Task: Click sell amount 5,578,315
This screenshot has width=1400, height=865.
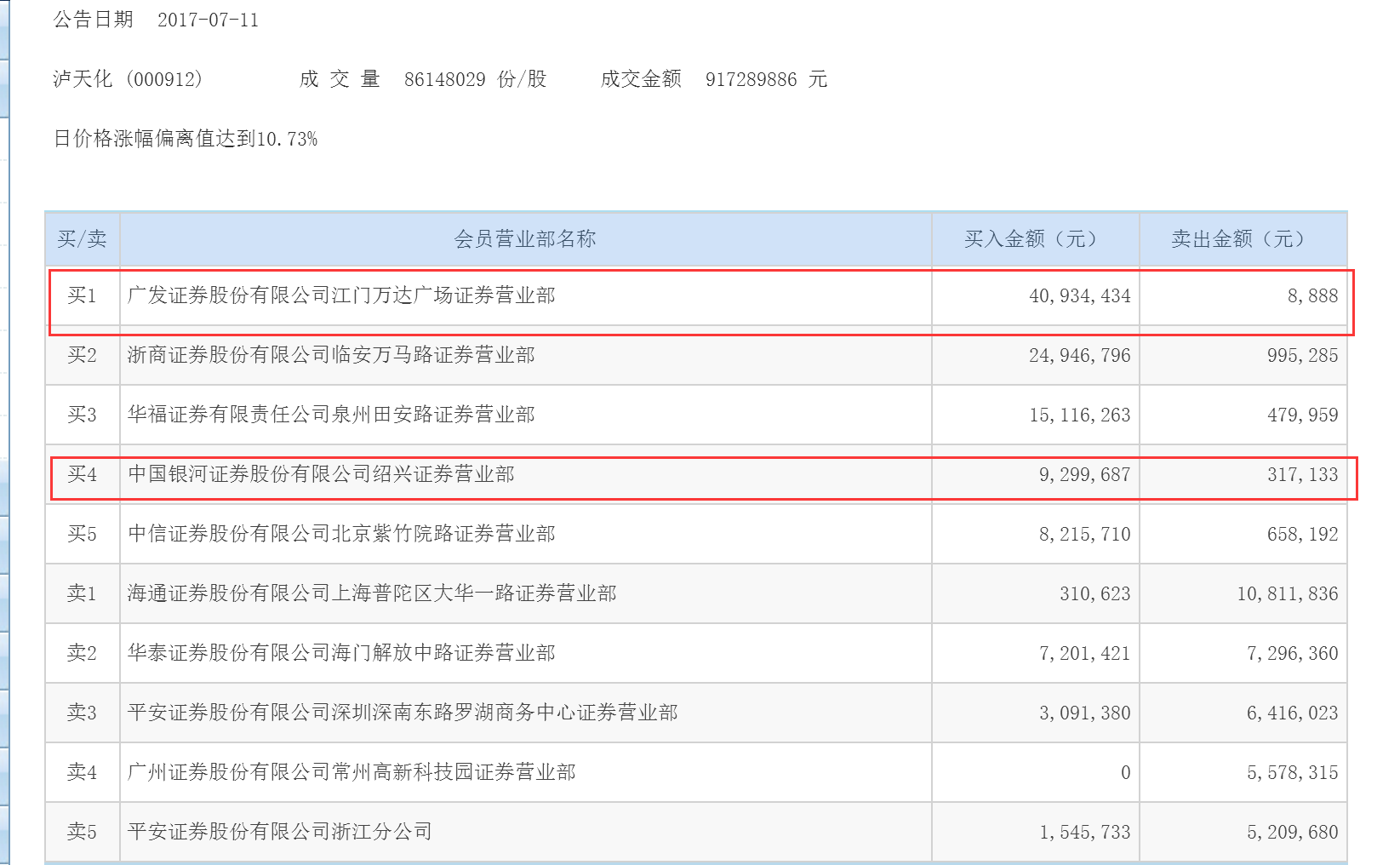Action: click(x=1293, y=772)
